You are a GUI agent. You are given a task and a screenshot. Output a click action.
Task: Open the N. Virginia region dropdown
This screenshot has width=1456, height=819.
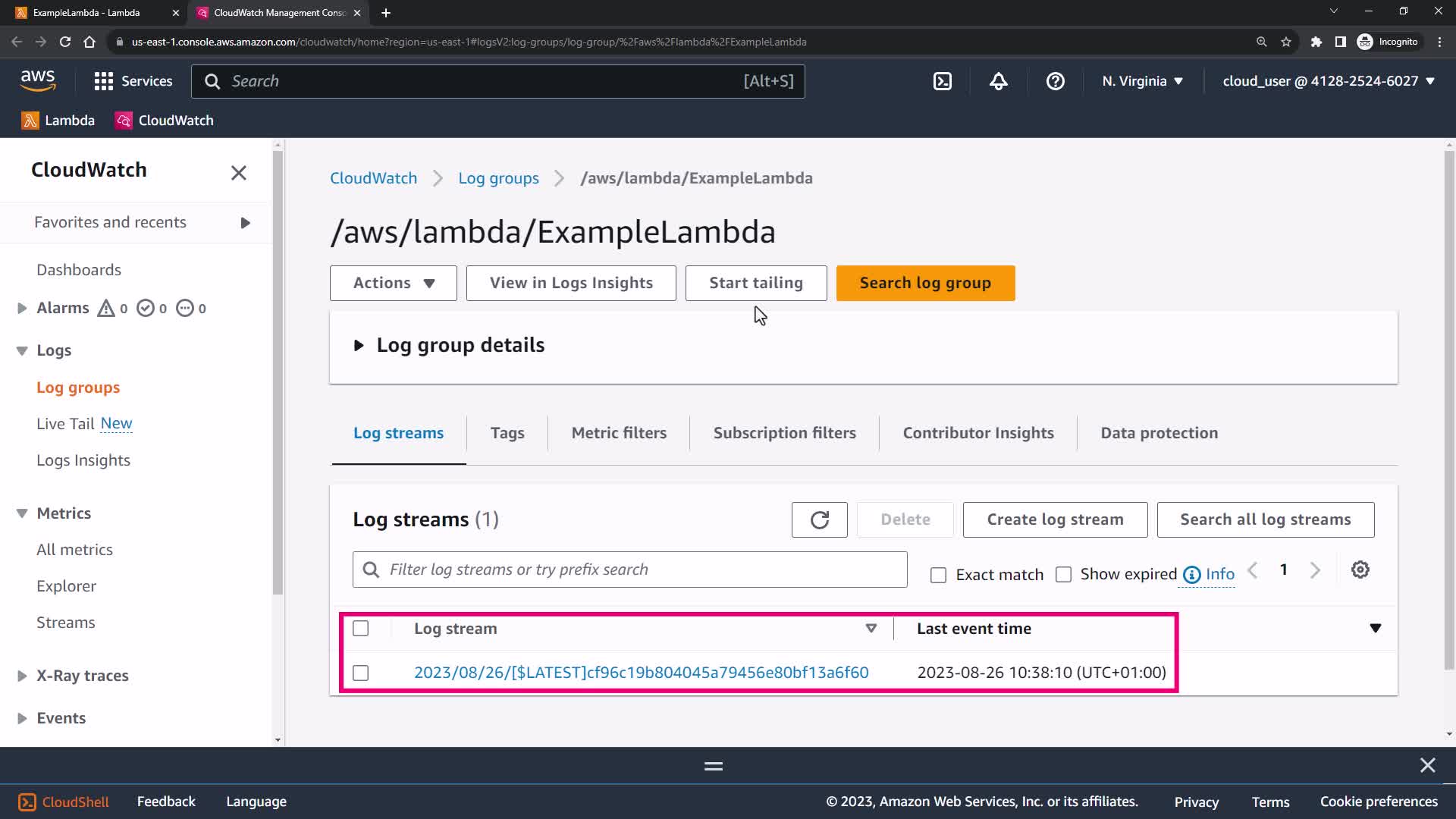[x=1142, y=81]
